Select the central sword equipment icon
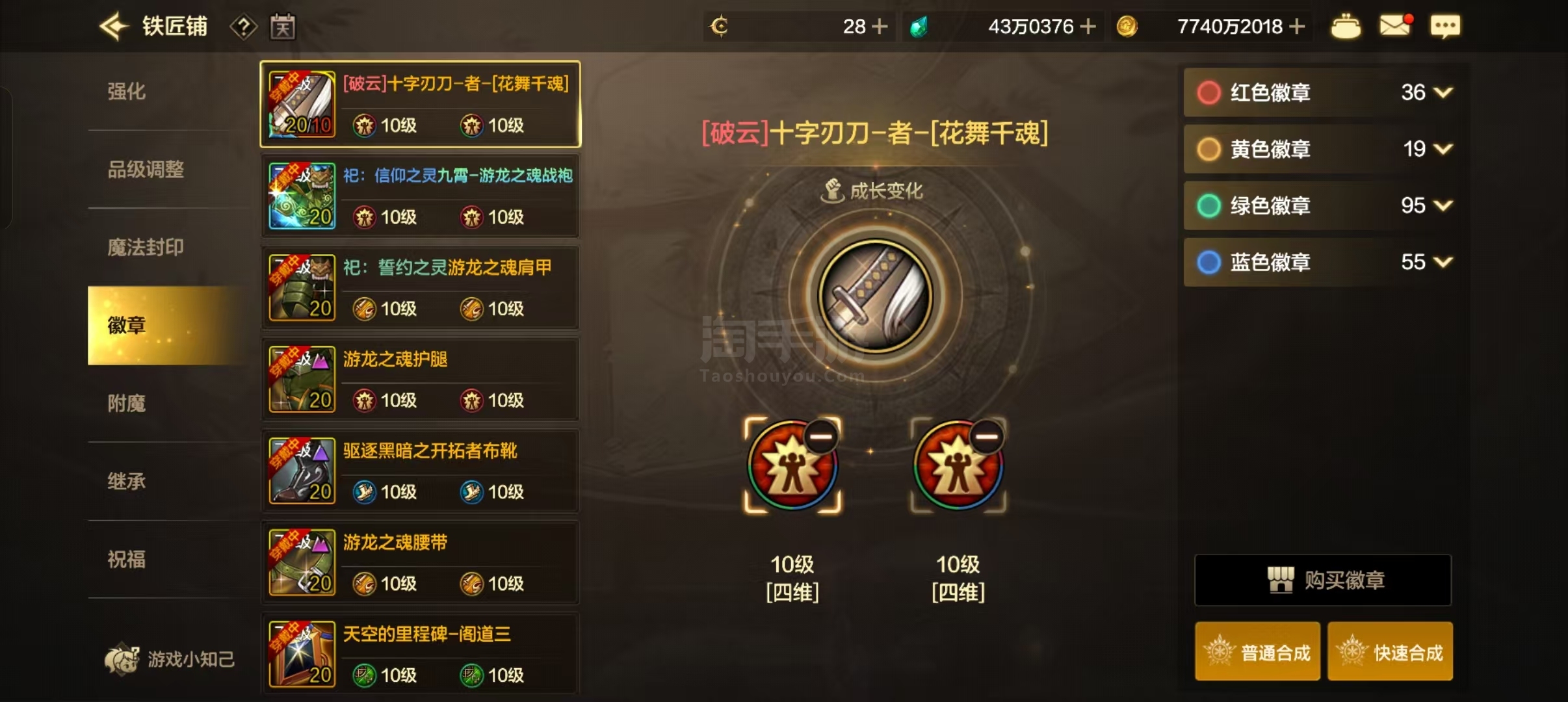The image size is (1568, 702). click(x=876, y=296)
